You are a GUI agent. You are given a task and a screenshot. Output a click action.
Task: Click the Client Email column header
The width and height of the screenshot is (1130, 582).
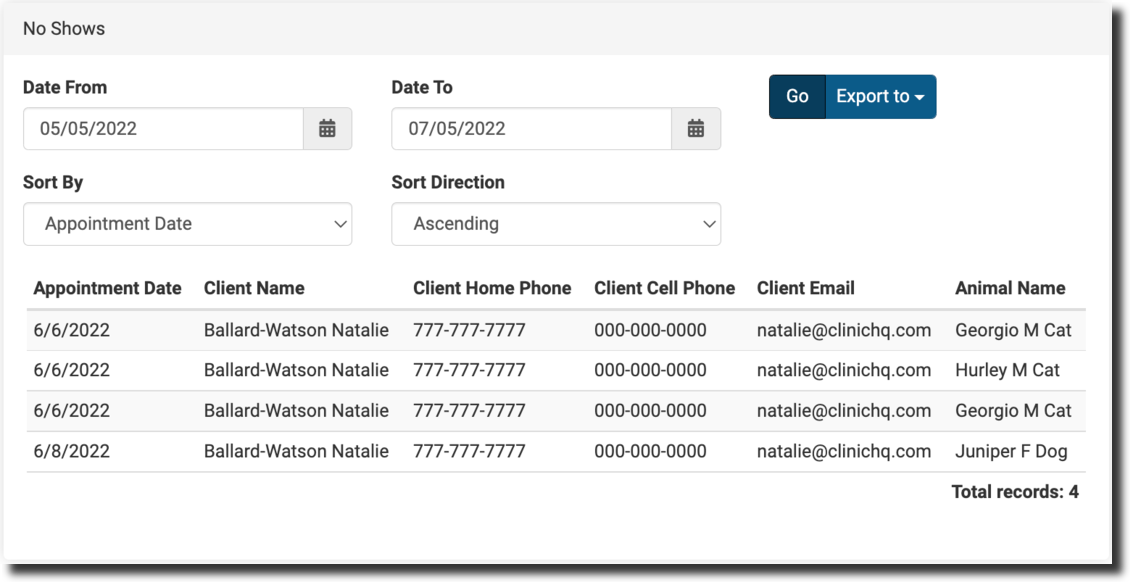[x=805, y=288]
